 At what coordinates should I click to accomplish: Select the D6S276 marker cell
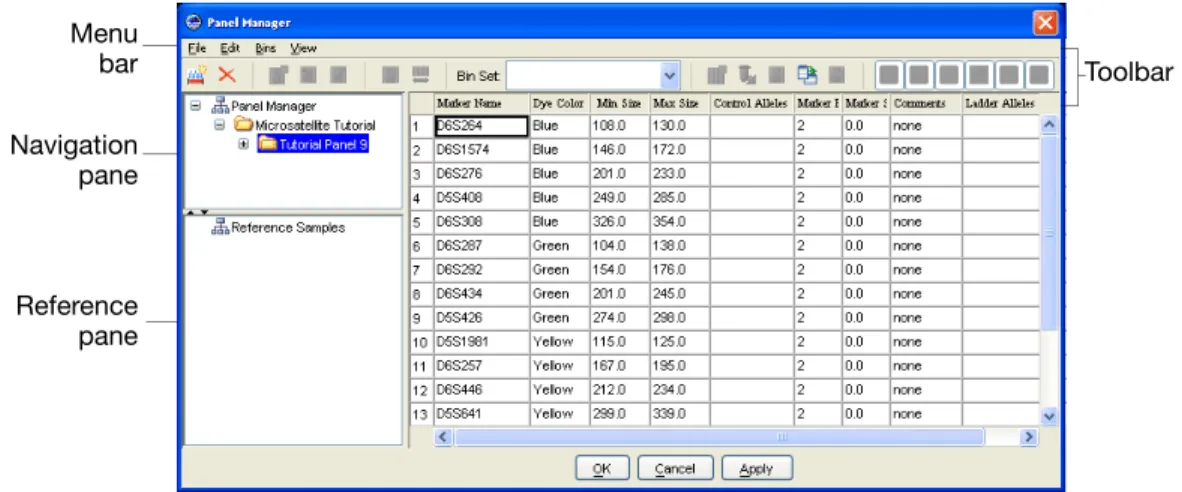tap(482, 173)
